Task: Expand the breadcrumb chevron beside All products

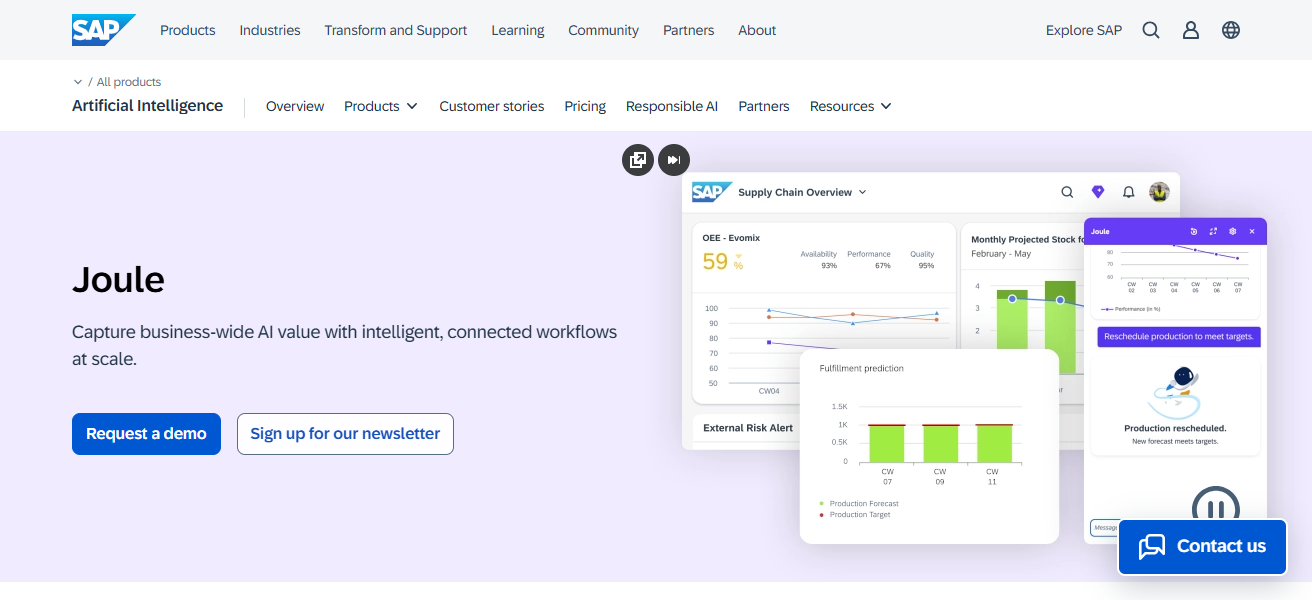Action: coord(78,82)
